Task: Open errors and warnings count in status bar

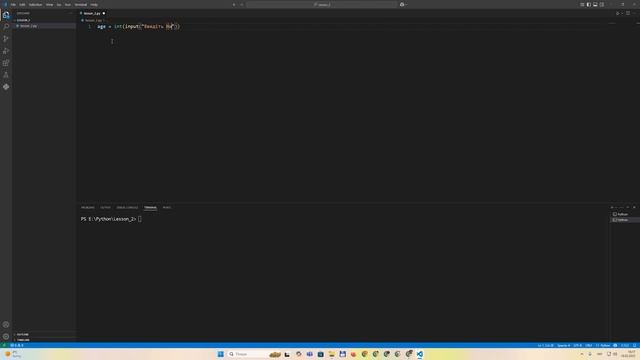Action: pos(17,345)
